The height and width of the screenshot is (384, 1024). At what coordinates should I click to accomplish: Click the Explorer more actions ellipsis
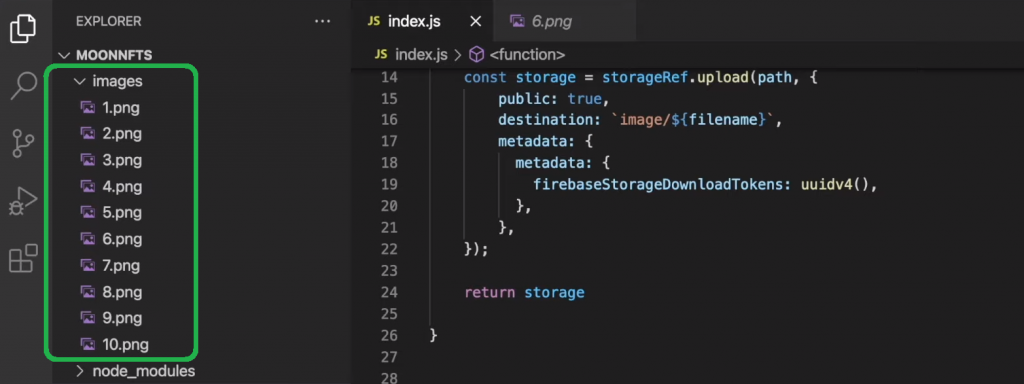(x=323, y=22)
